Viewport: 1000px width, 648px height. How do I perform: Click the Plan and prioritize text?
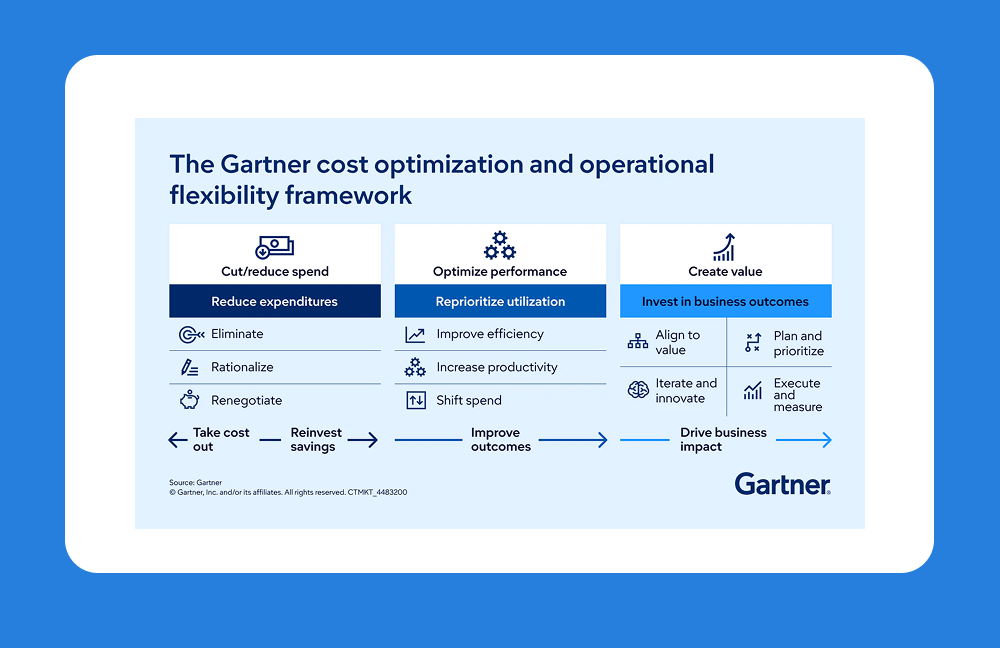click(x=798, y=343)
